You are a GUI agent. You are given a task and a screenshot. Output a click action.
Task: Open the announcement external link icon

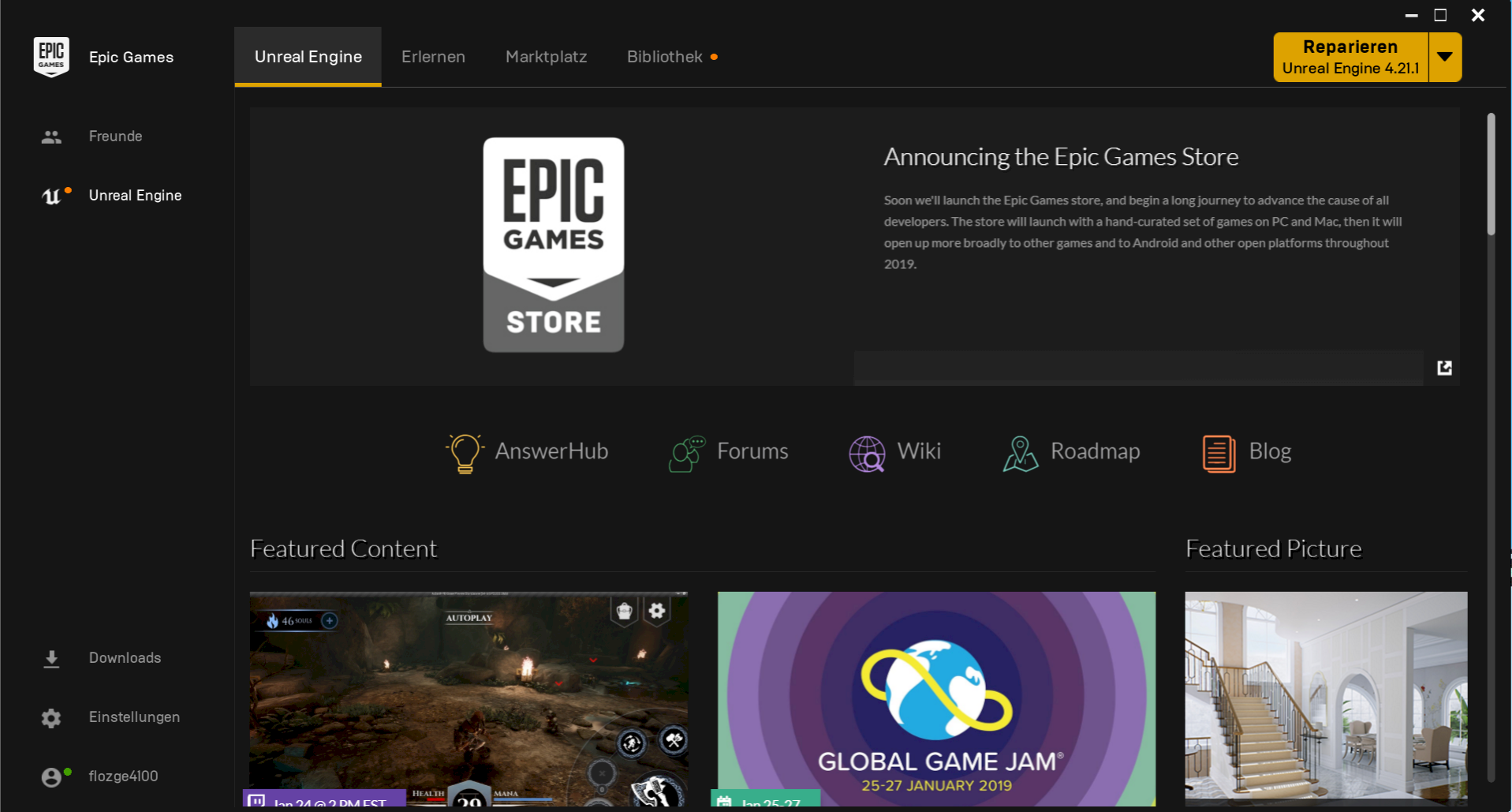click(x=1444, y=368)
